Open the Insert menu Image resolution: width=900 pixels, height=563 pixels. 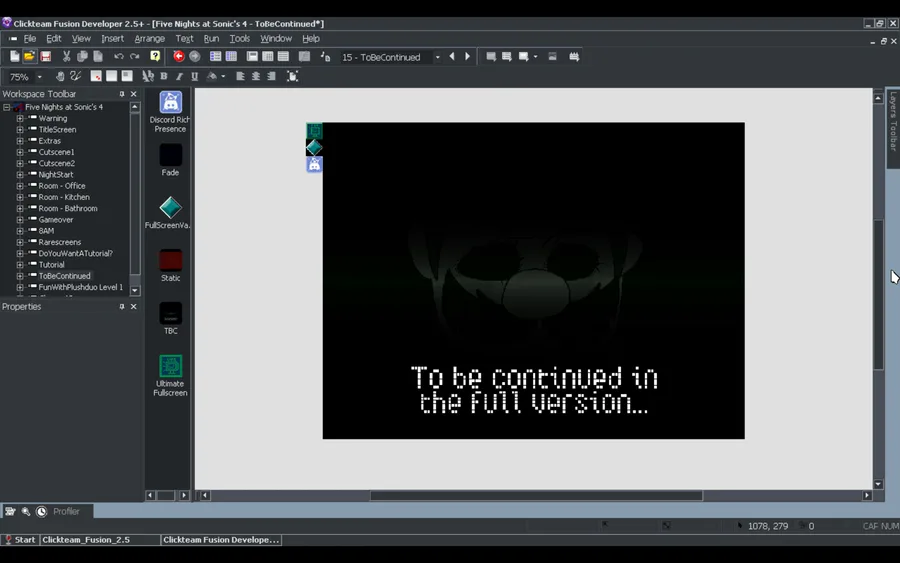point(112,38)
